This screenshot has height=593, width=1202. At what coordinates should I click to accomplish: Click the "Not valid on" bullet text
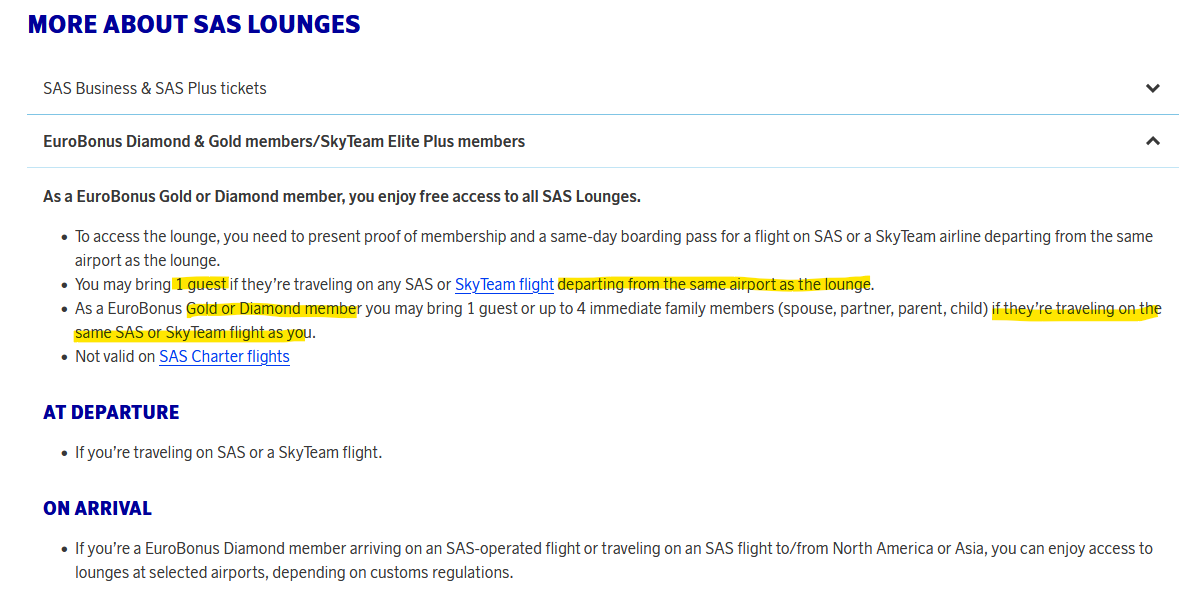(115, 356)
